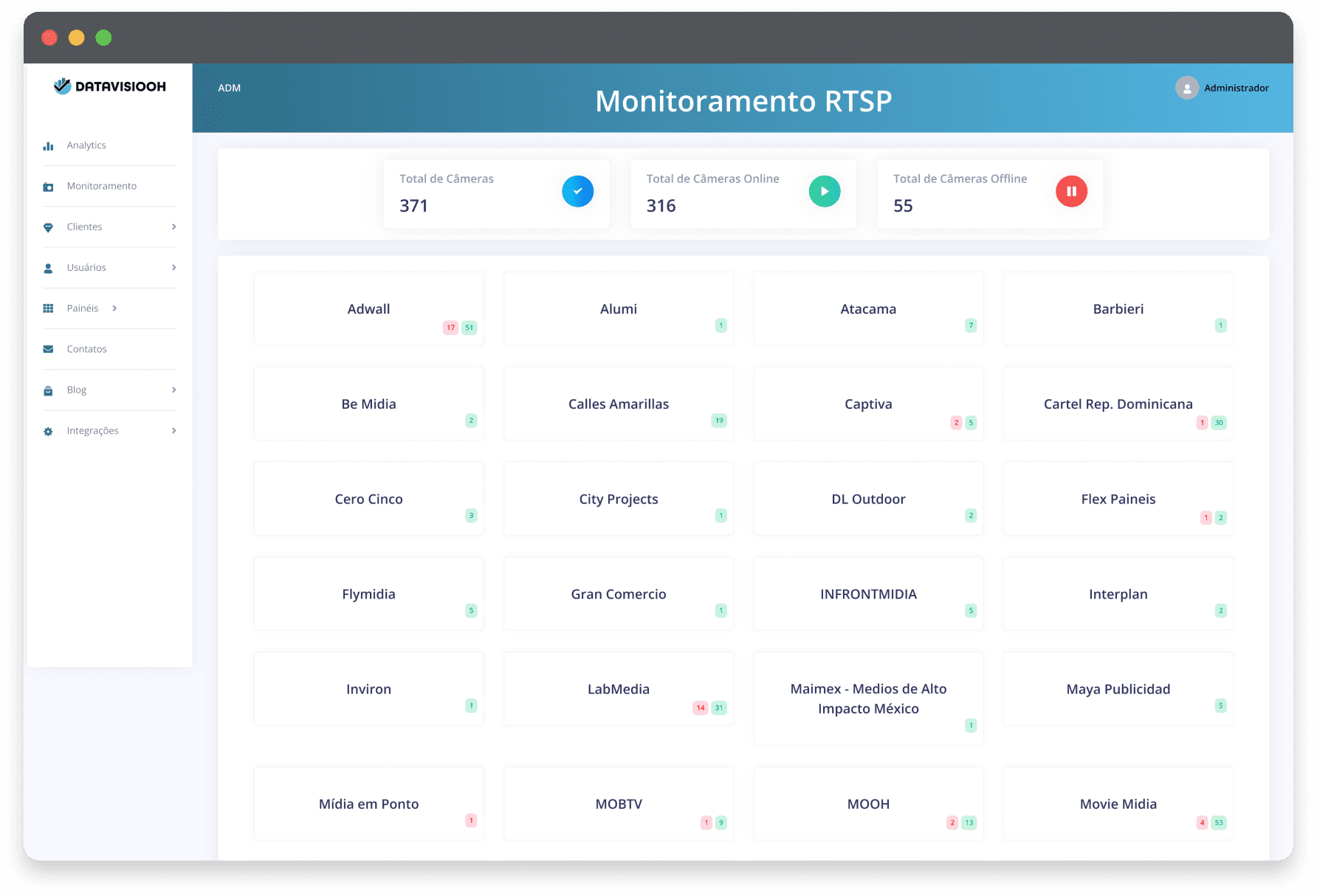Click LabMedia's red badge 14

point(701,708)
